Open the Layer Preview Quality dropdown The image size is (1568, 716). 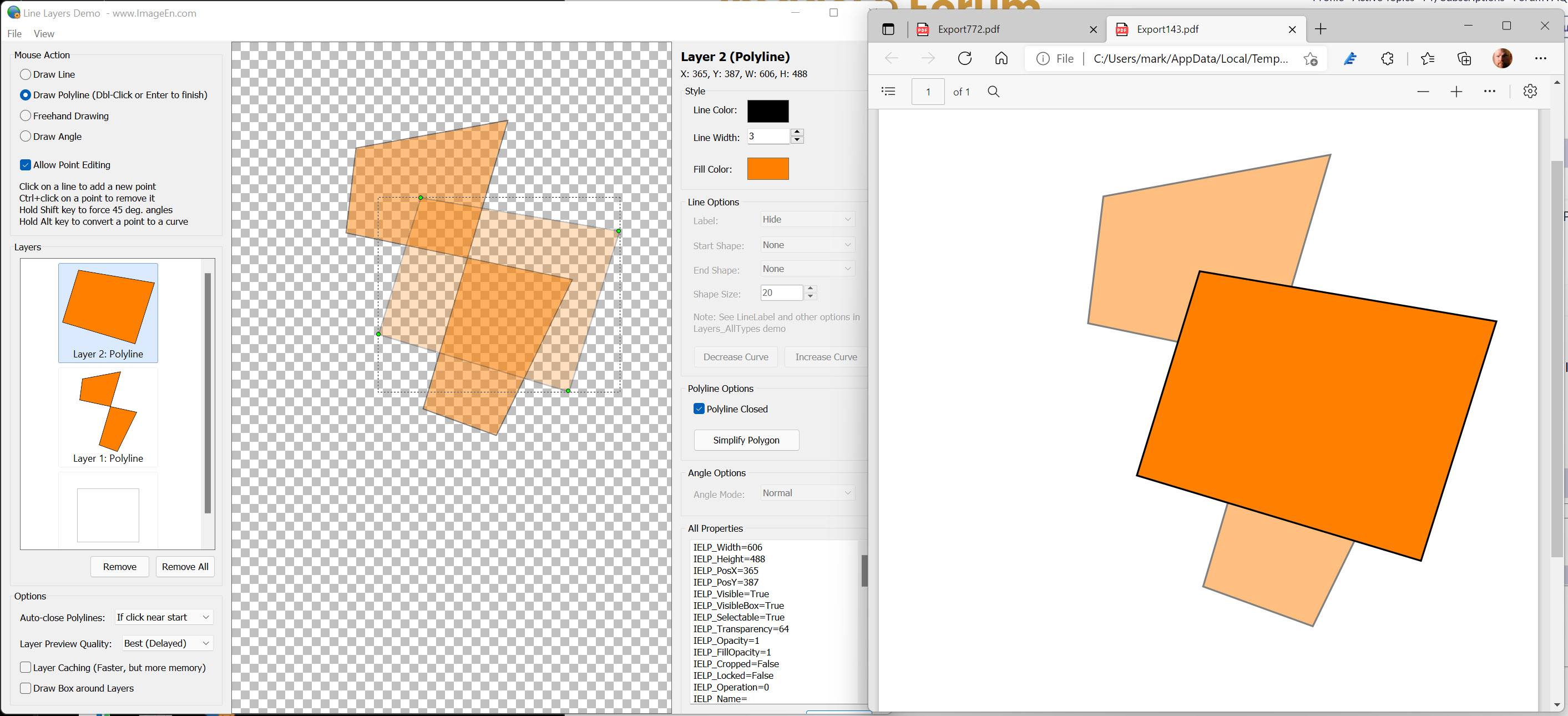[168, 643]
